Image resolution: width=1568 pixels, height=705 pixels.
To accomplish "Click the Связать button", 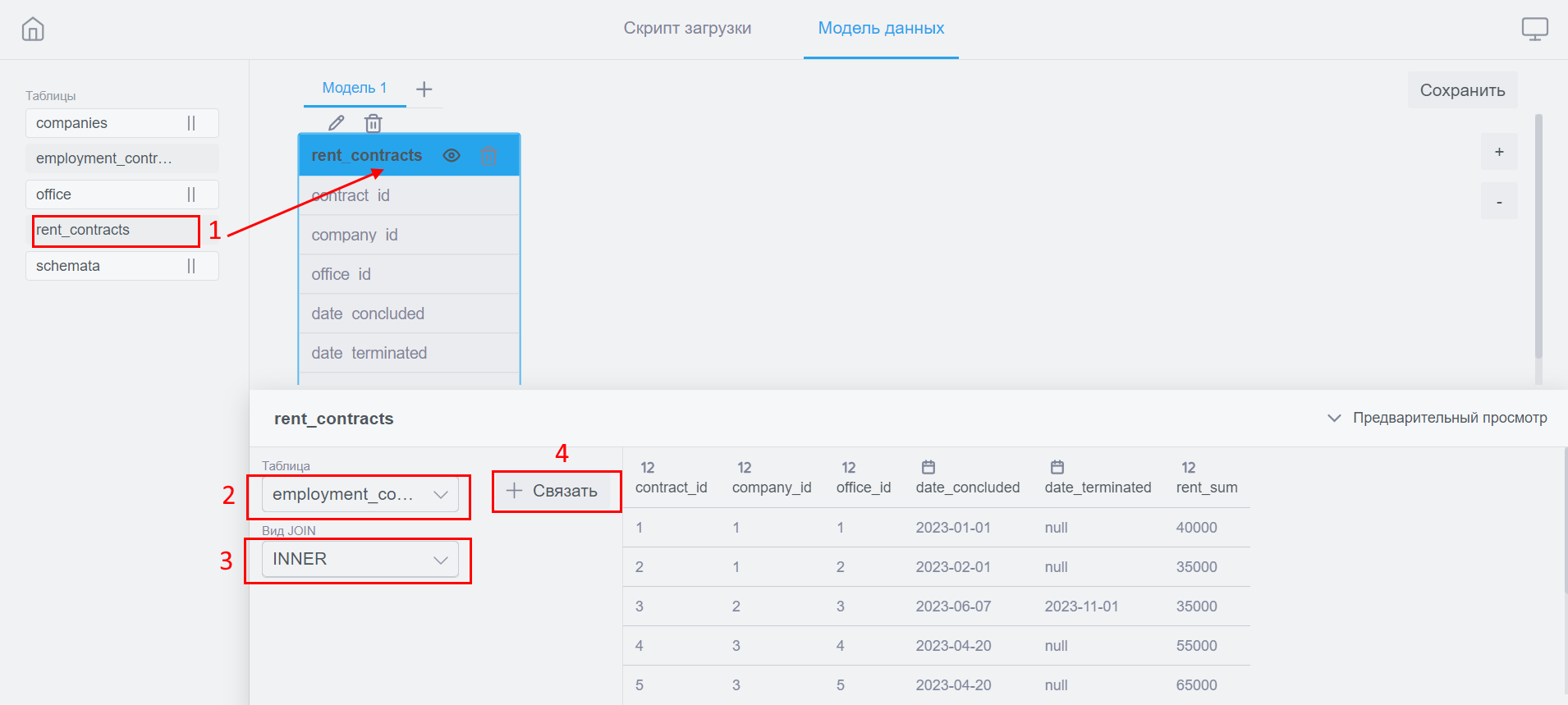I will (553, 491).
